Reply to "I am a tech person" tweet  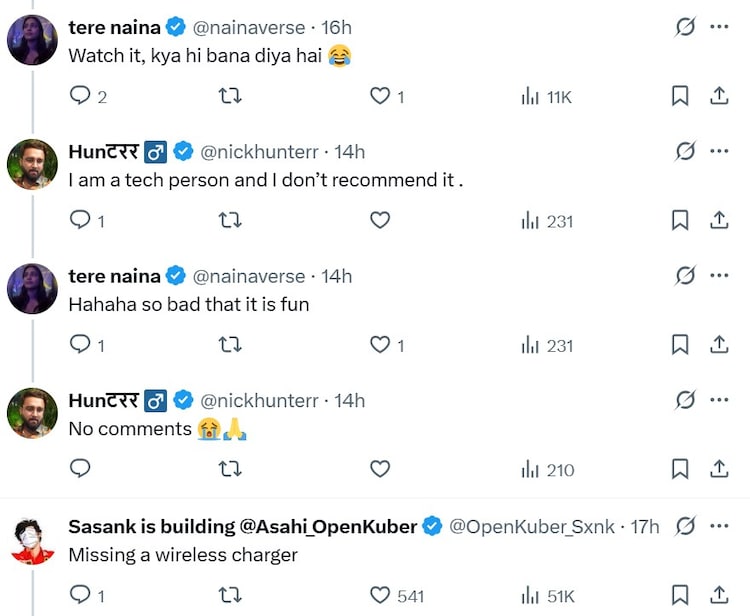pyautogui.click(x=80, y=220)
